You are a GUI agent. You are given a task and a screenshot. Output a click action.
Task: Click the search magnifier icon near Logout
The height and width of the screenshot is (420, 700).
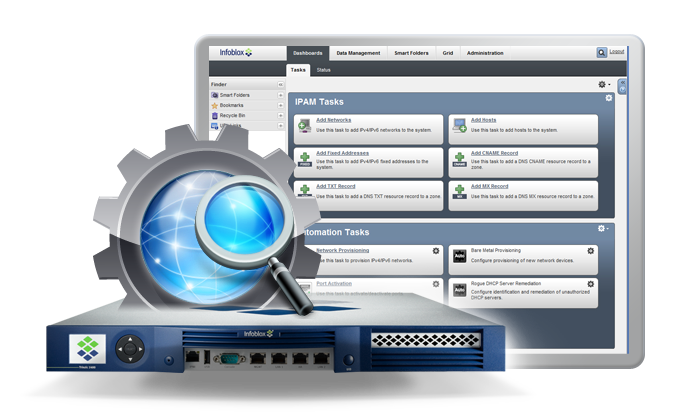(x=601, y=52)
